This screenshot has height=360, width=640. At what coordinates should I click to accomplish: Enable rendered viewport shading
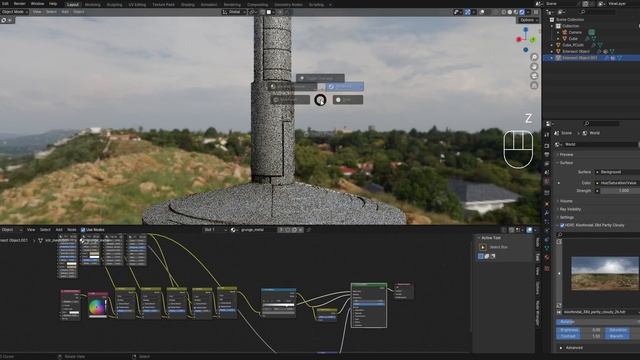point(522,12)
